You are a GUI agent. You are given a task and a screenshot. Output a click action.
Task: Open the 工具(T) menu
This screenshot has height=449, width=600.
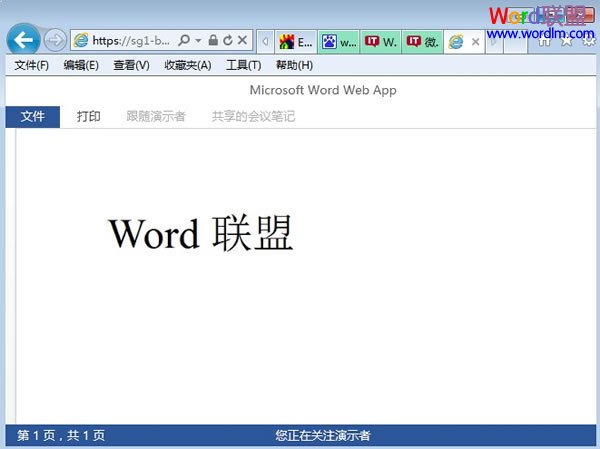coord(243,65)
